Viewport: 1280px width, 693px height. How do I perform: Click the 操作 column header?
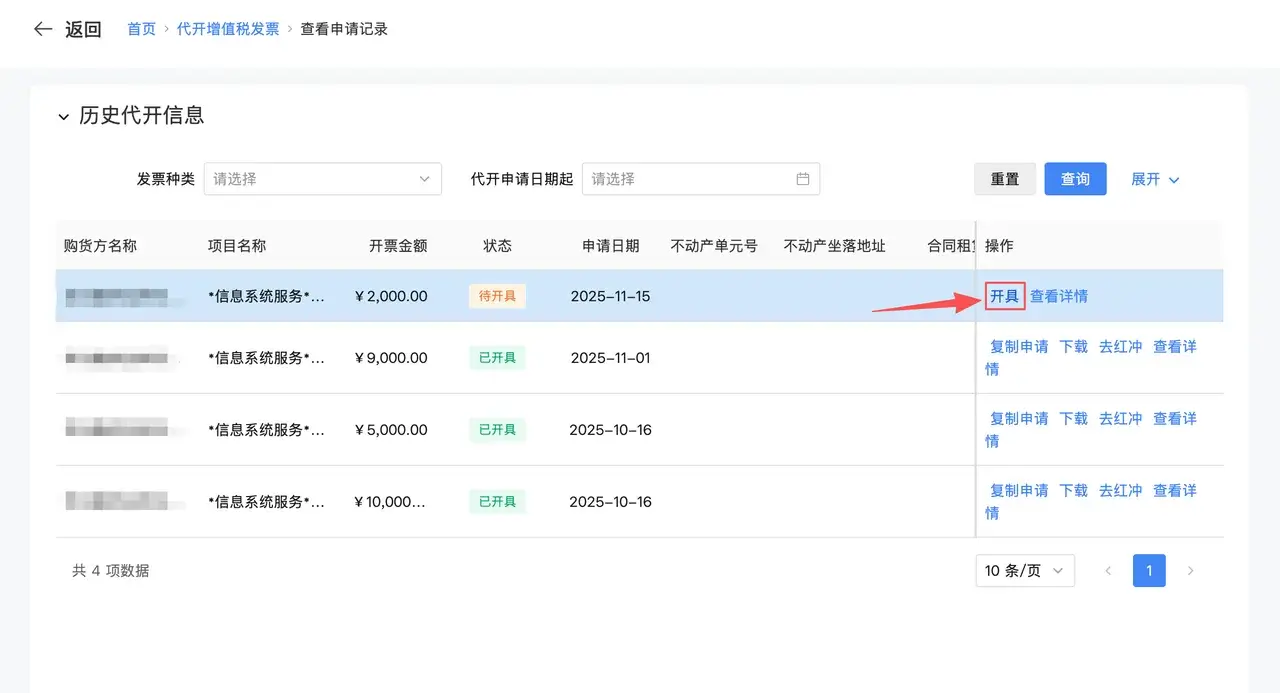point(999,246)
